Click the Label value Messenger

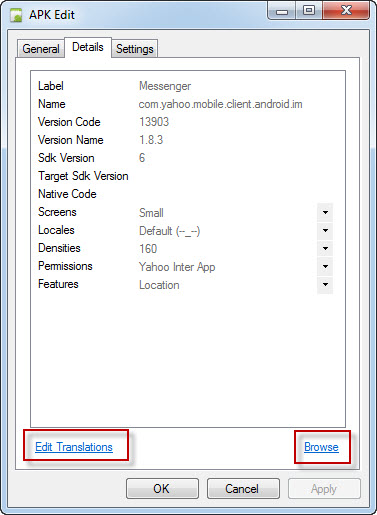[x=165, y=86]
